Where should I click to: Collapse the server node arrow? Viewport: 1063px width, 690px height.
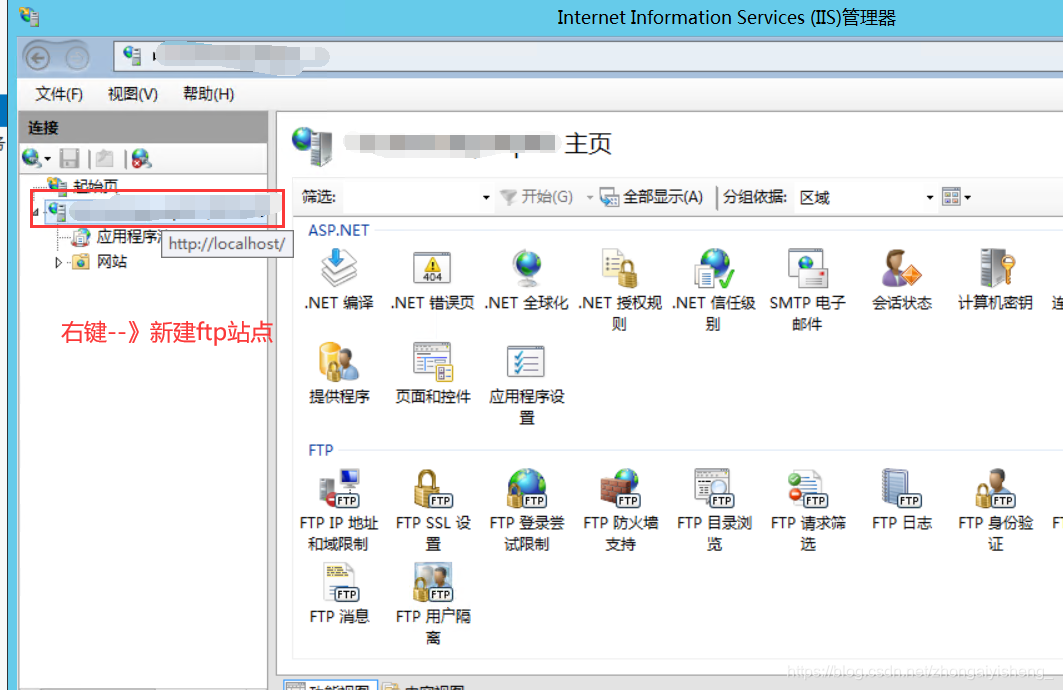pos(35,213)
